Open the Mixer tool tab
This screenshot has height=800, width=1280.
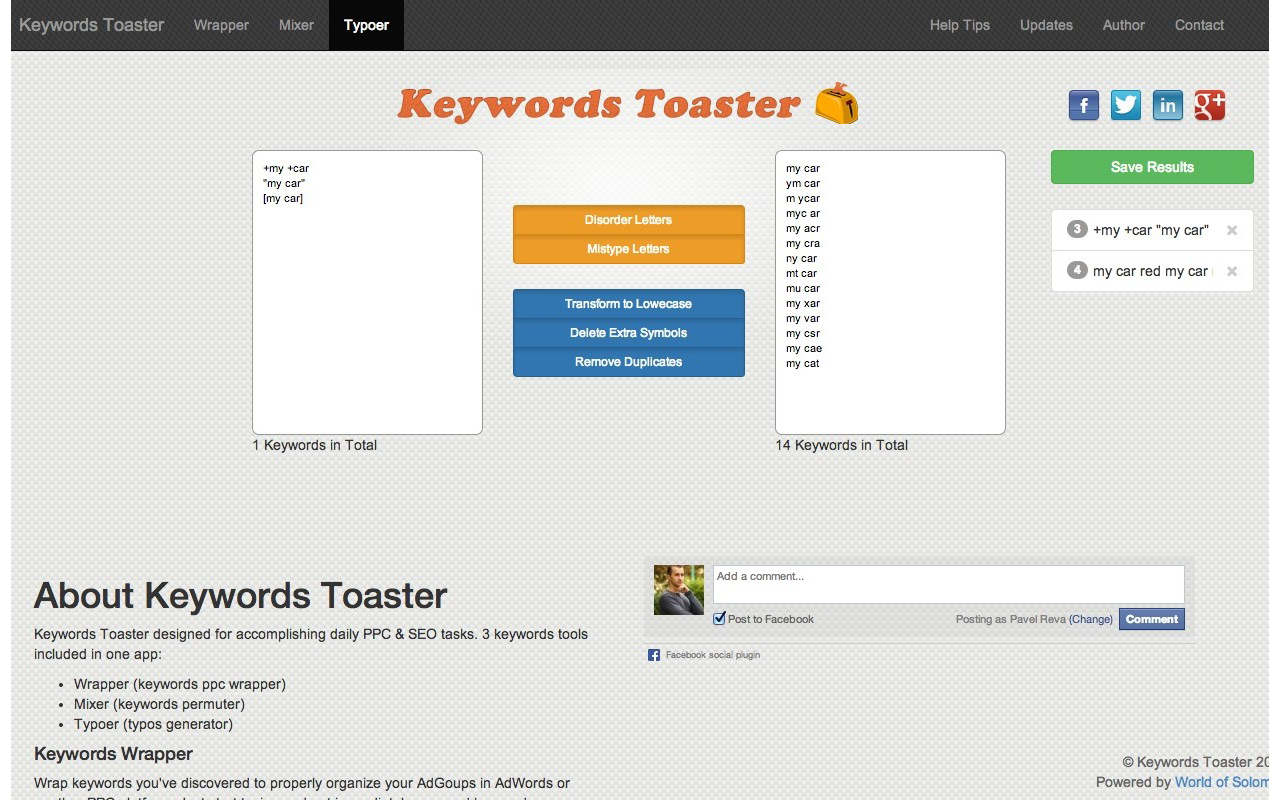point(296,25)
